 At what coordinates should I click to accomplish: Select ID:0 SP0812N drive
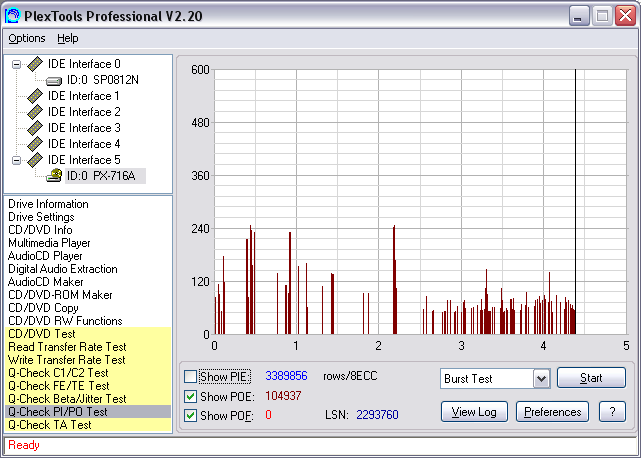tap(103, 80)
